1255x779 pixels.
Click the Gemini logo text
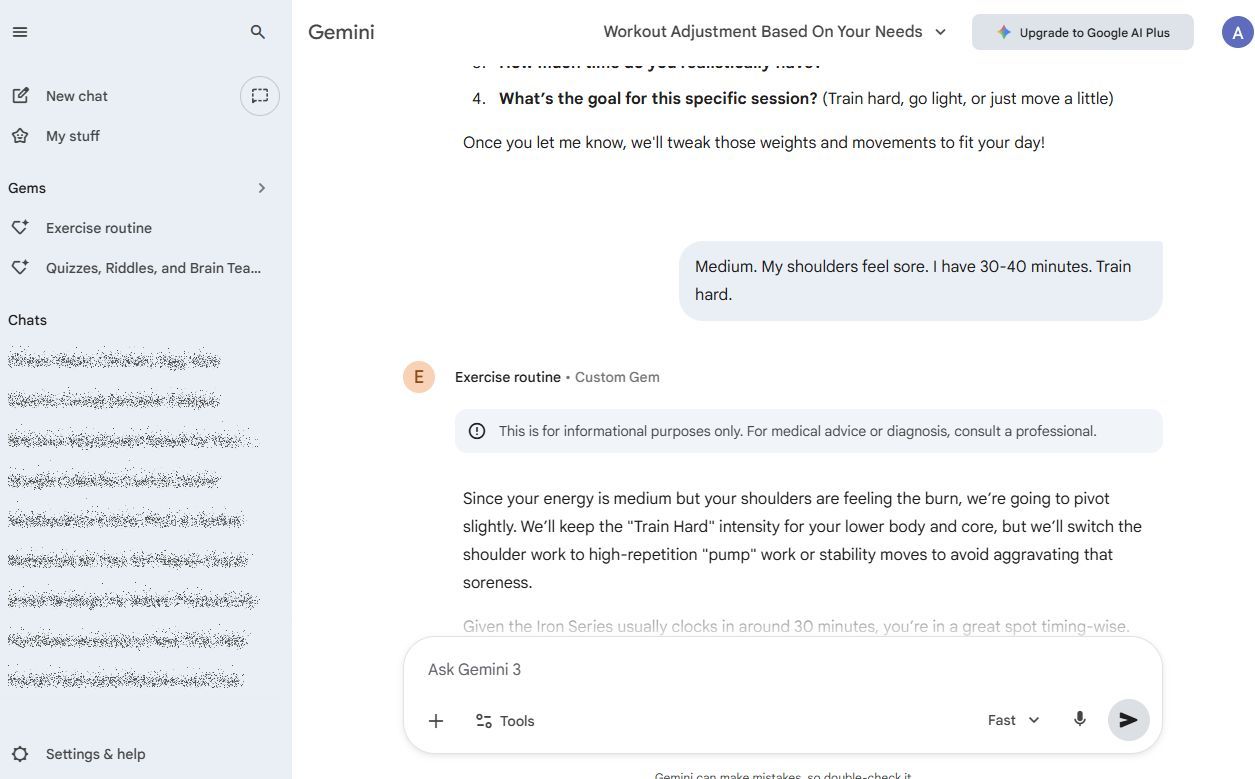pyautogui.click(x=341, y=32)
